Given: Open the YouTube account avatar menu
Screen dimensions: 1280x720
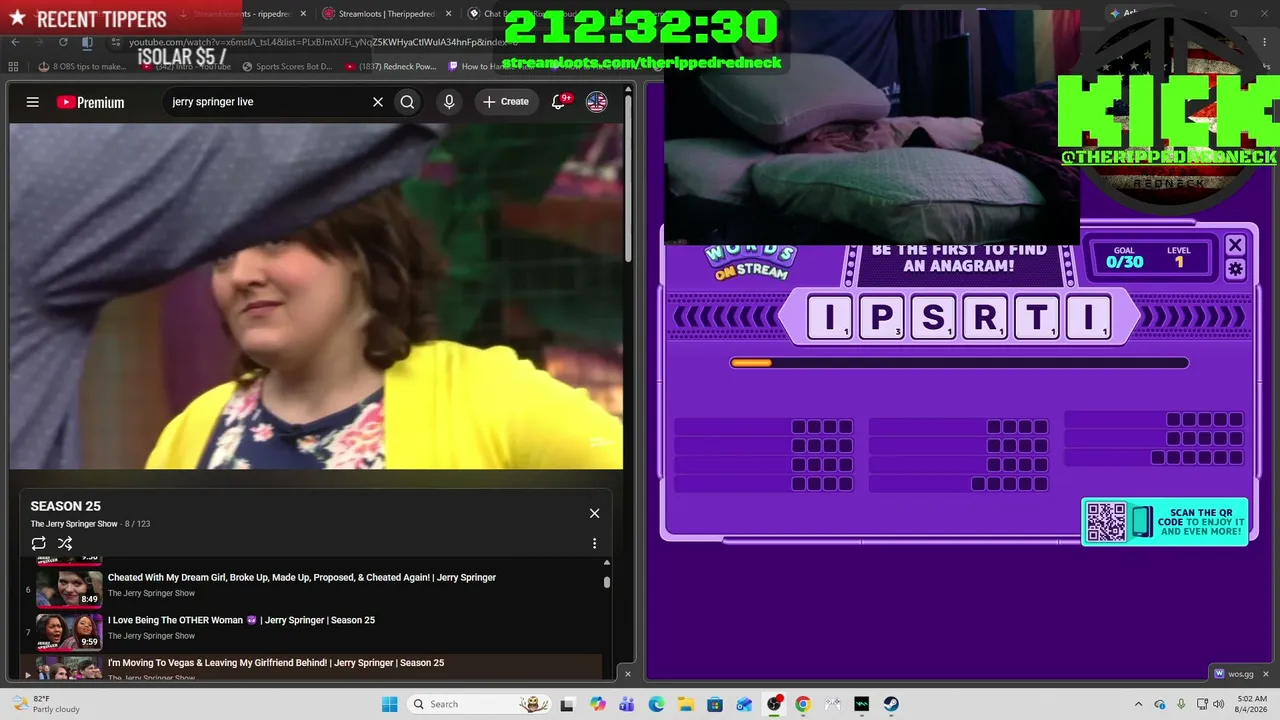Looking at the screenshot, I should [x=596, y=102].
